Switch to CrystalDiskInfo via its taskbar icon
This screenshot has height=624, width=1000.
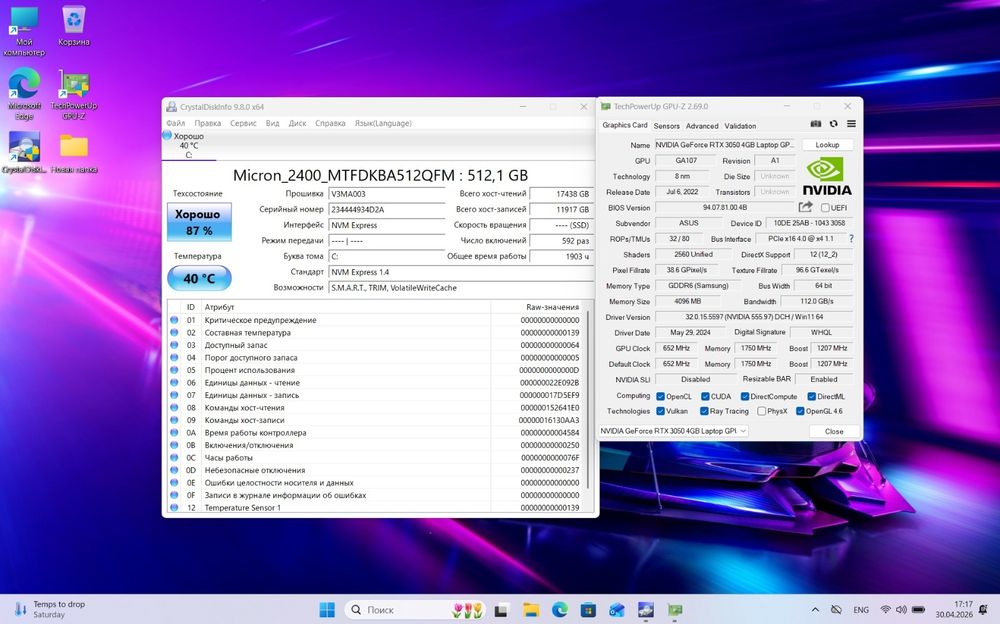(x=645, y=610)
